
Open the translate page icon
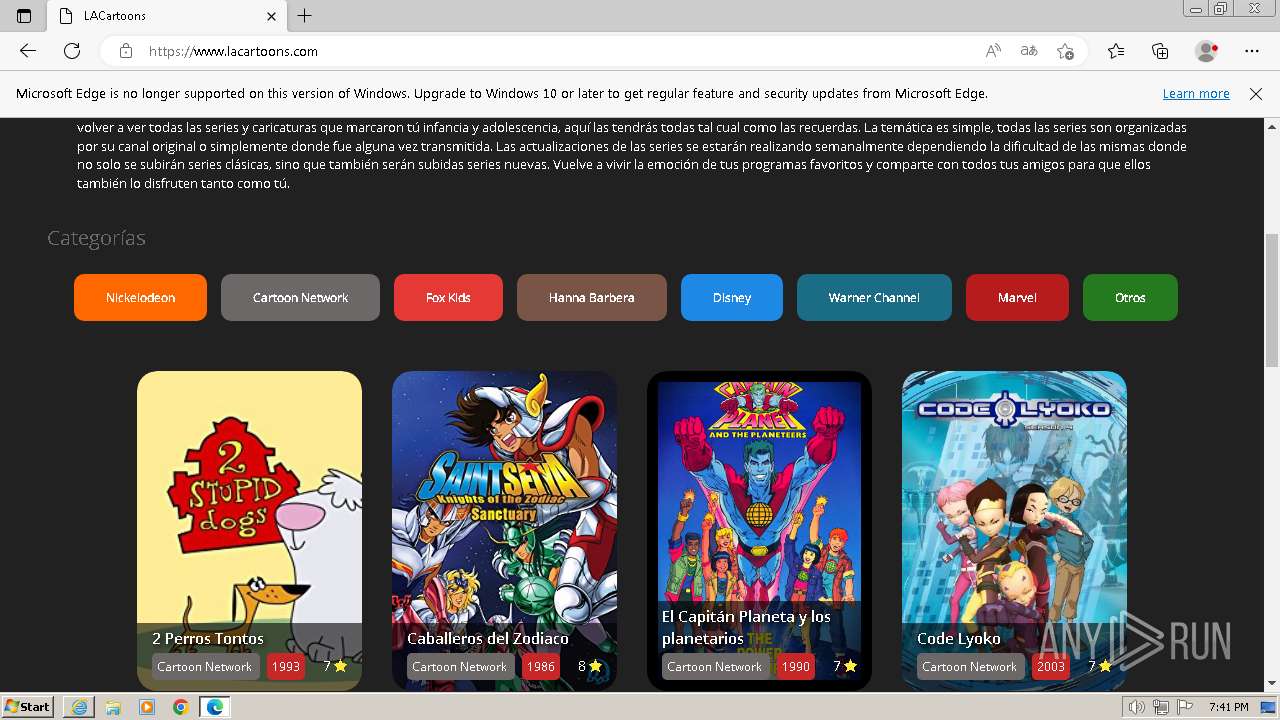(x=1028, y=51)
